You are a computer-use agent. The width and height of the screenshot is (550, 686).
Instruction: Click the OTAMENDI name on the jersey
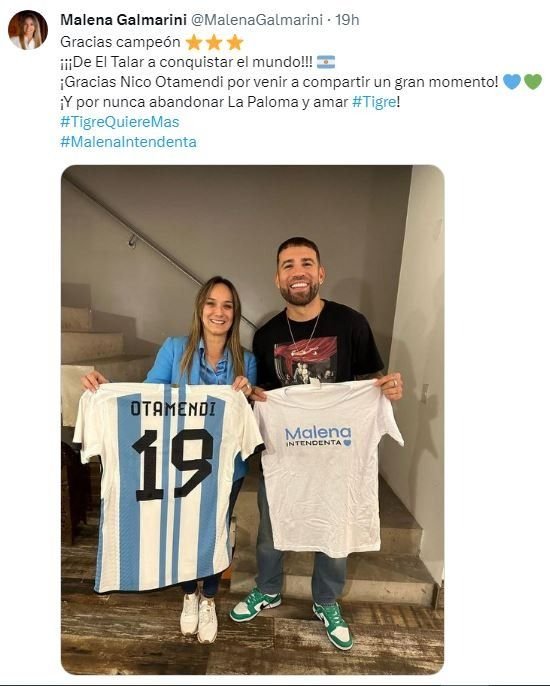173,409
